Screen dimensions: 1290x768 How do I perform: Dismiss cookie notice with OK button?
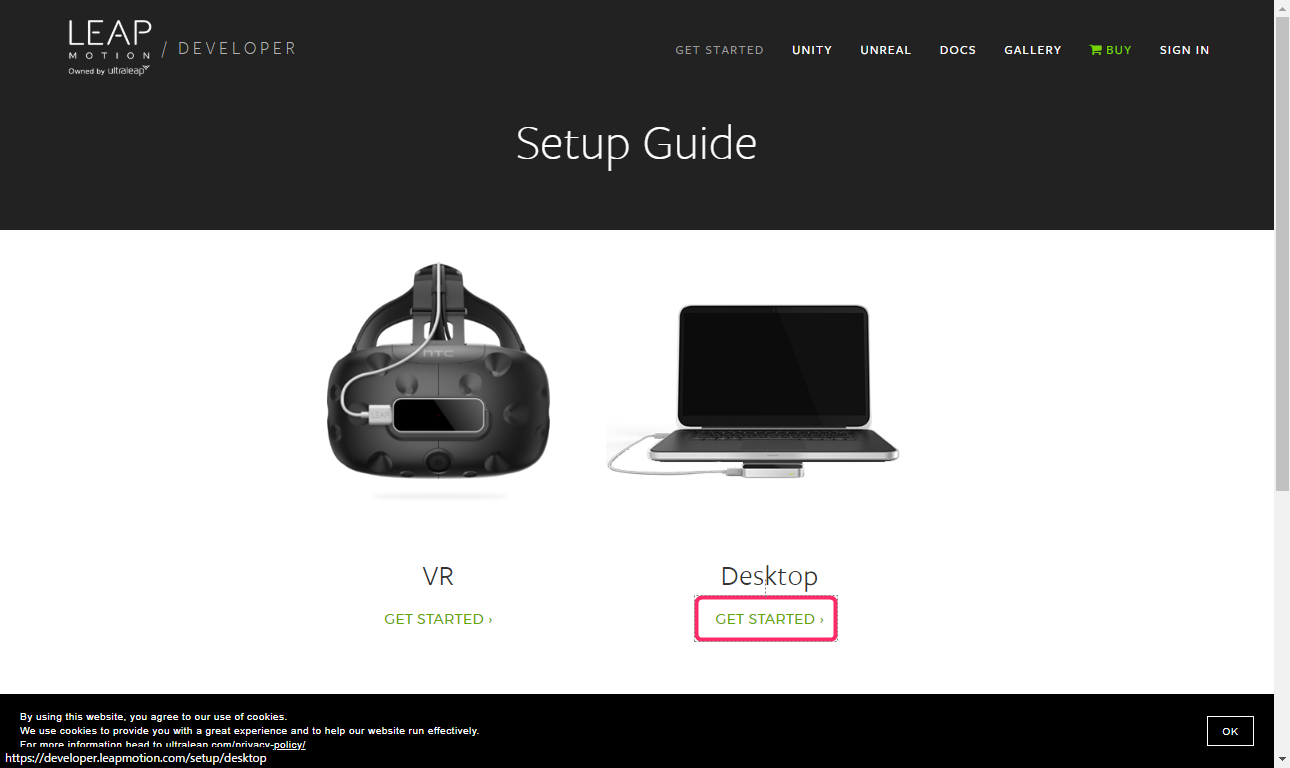click(1230, 731)
